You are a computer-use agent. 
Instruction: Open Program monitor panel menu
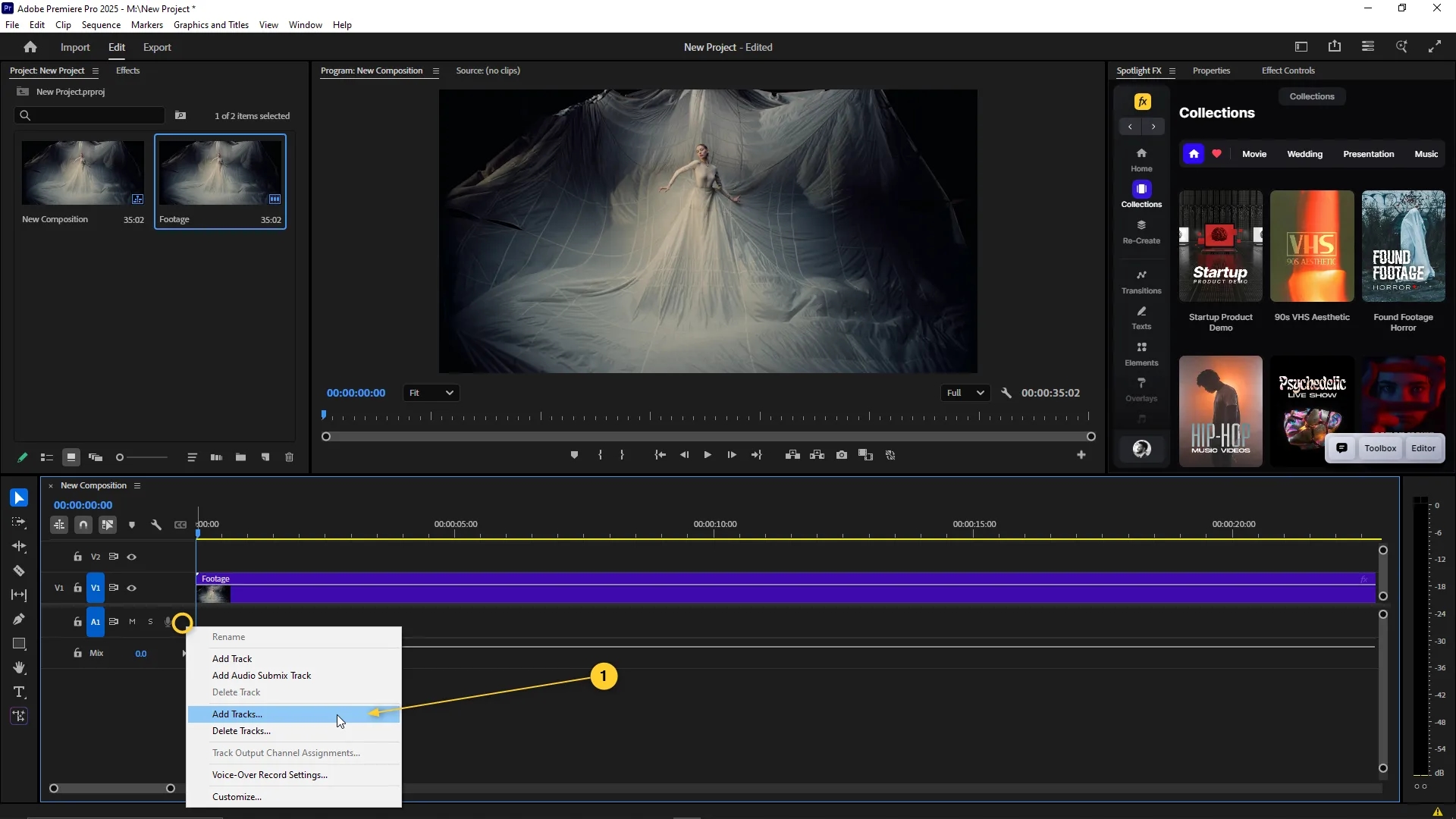coord(436,71)
